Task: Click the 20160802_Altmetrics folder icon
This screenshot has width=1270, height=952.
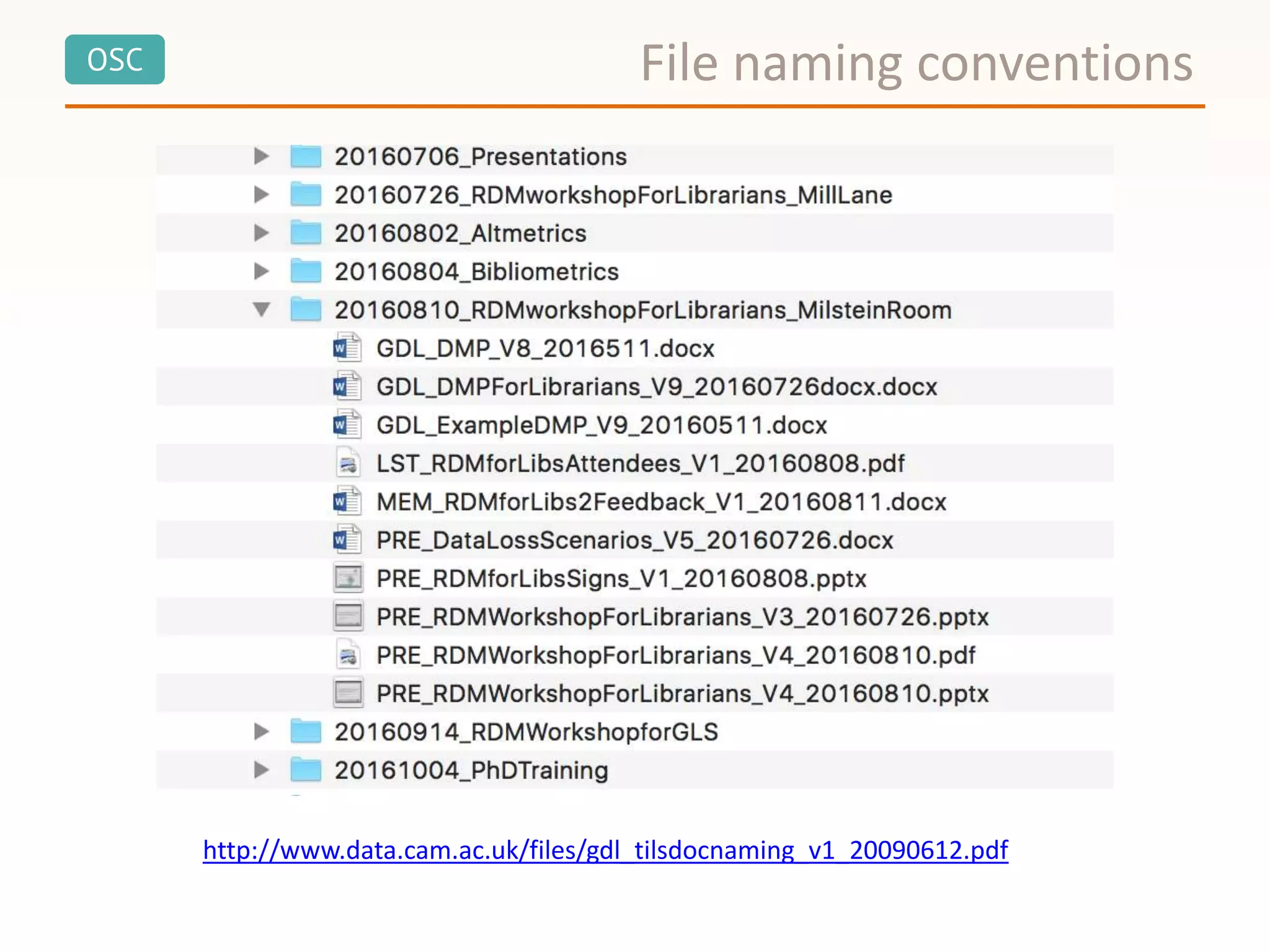Action: click(306, 233)
